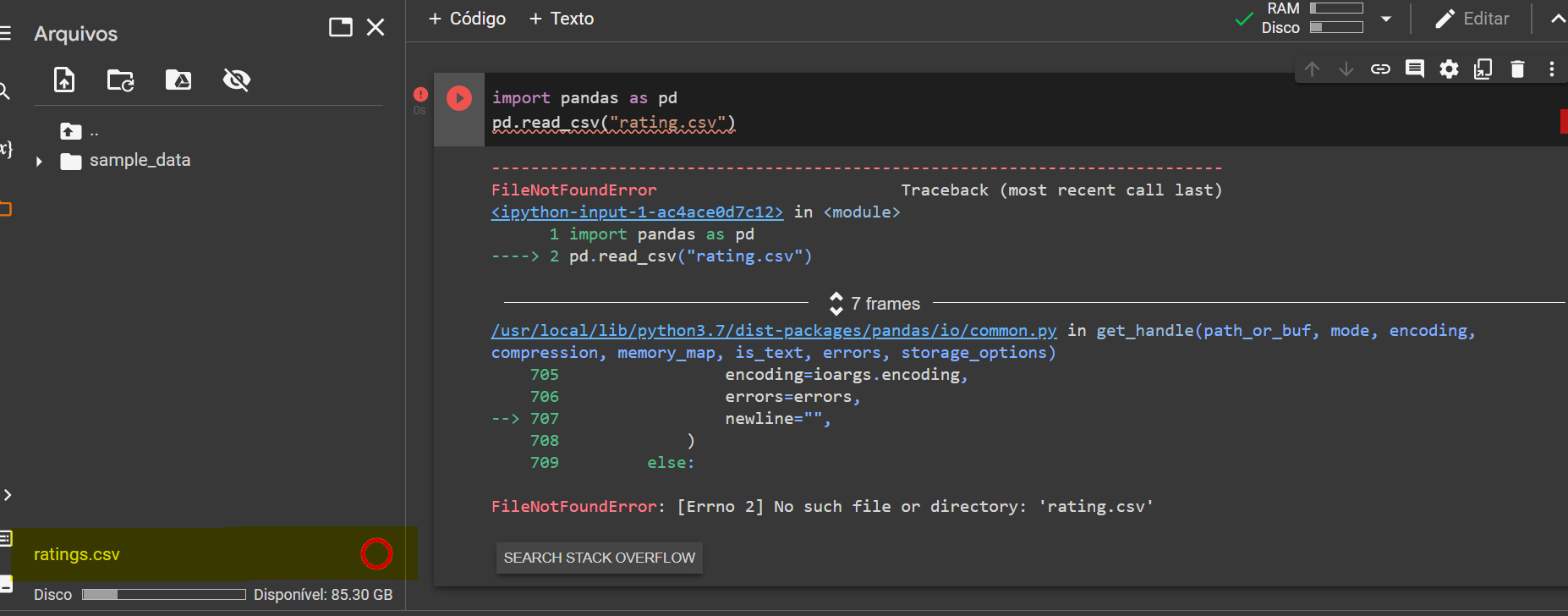Click SEARCH STACK OVERFLOW button
This screenshot has width=1568, height=616.
600,558
